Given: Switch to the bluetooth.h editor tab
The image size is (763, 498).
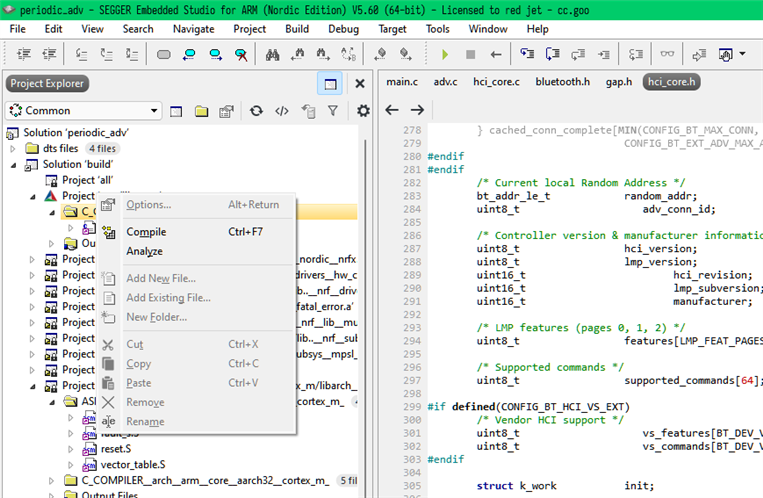Looking at the screenshot, I should coord(562,82).
